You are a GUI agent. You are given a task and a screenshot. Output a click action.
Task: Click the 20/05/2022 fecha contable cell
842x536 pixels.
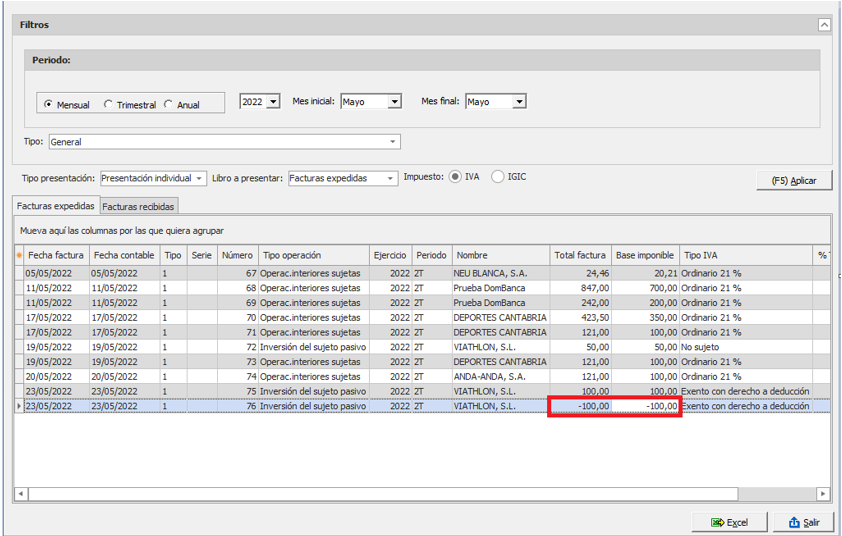pyautogui.click(x=124, y=376)
